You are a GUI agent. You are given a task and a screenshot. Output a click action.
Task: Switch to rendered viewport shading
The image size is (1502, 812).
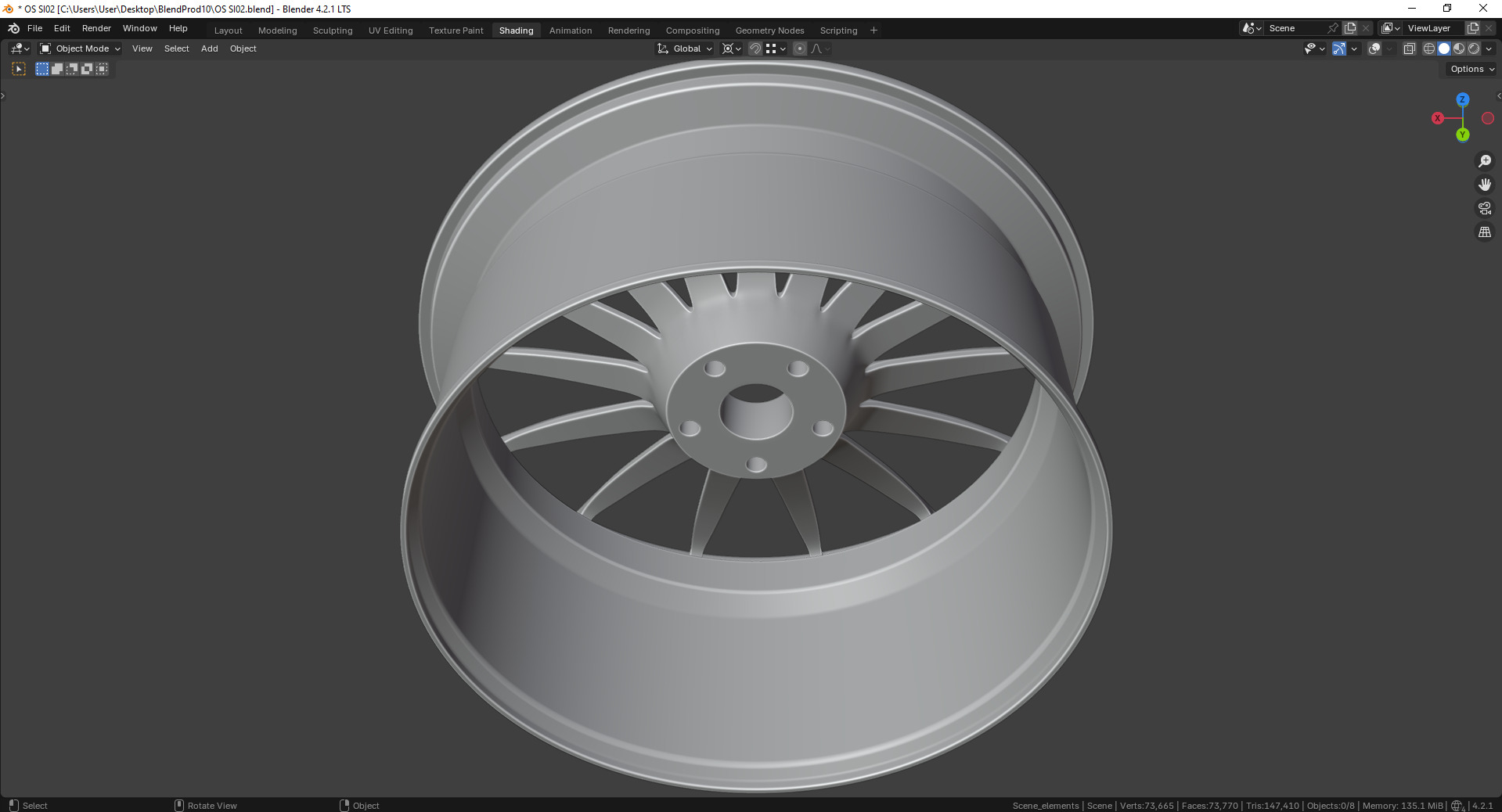(x=1474, y=49)
